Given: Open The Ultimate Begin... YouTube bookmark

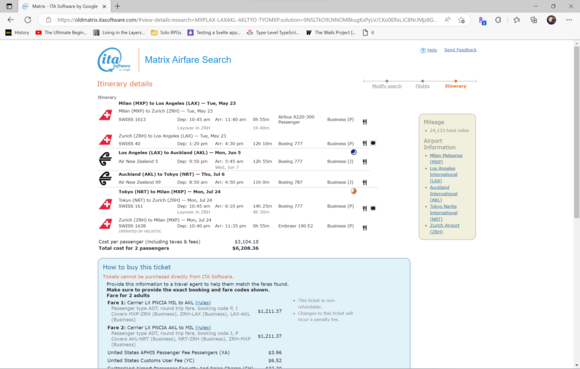Looking at the screenshot, I should pos(61,33).
